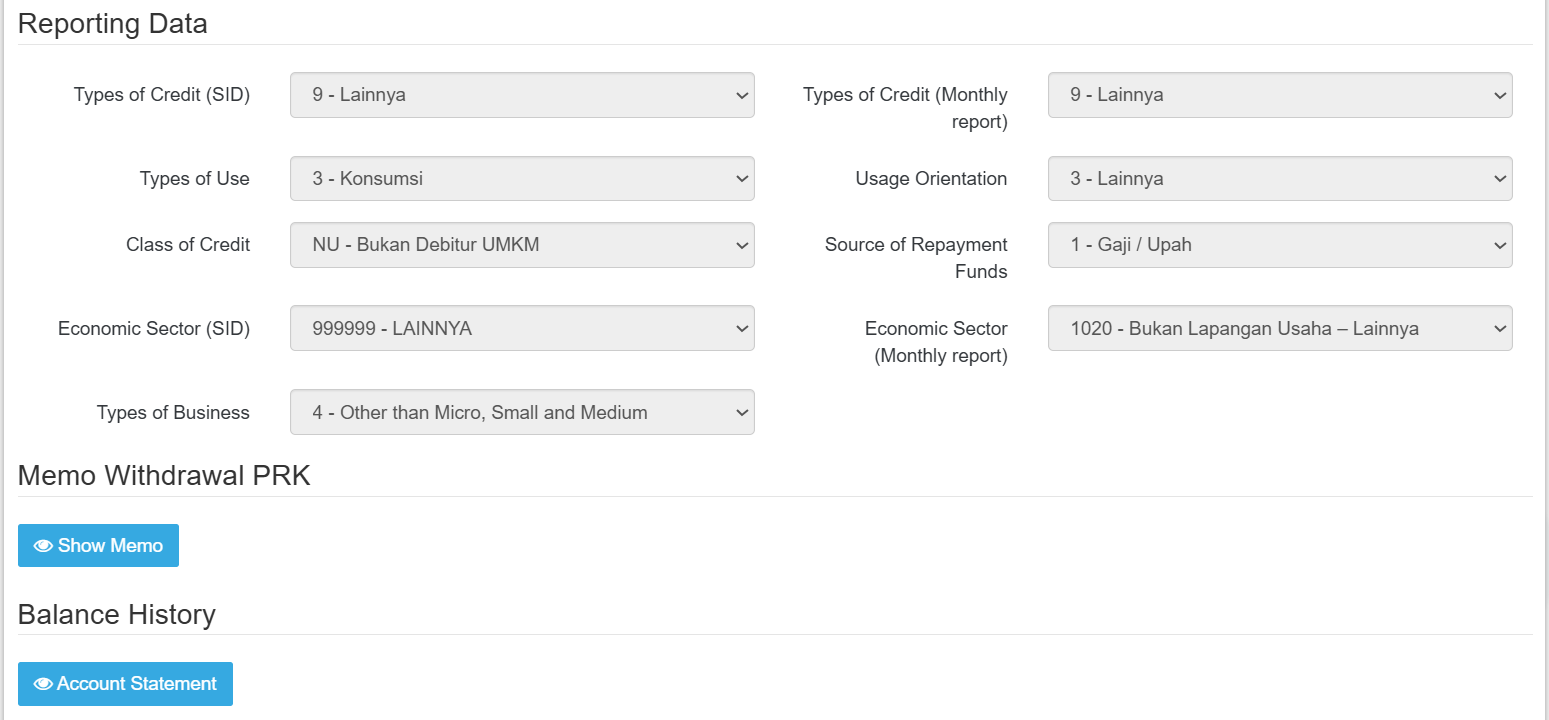The width and height of the screenshot is (1549, 720).
Task: Open the Types of Business dropdown
Action: [x=522, y=412]
